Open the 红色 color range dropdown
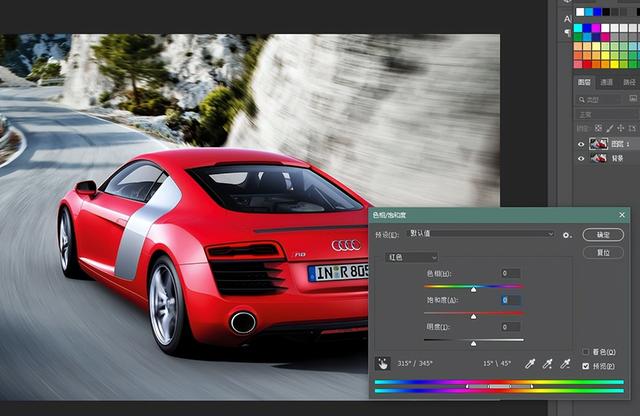The height and width of the screenshot is (416, 640). [412, 258]
